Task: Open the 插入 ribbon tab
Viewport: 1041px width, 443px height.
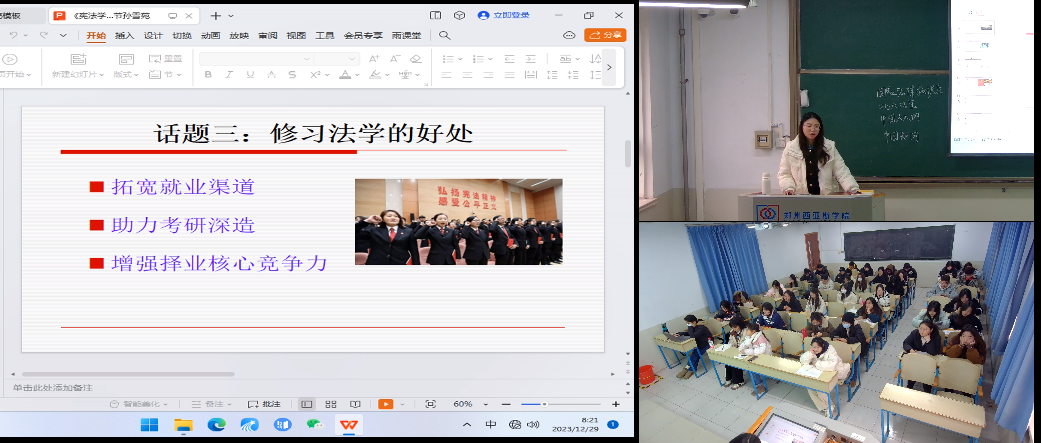Action: tap(125, 35)
